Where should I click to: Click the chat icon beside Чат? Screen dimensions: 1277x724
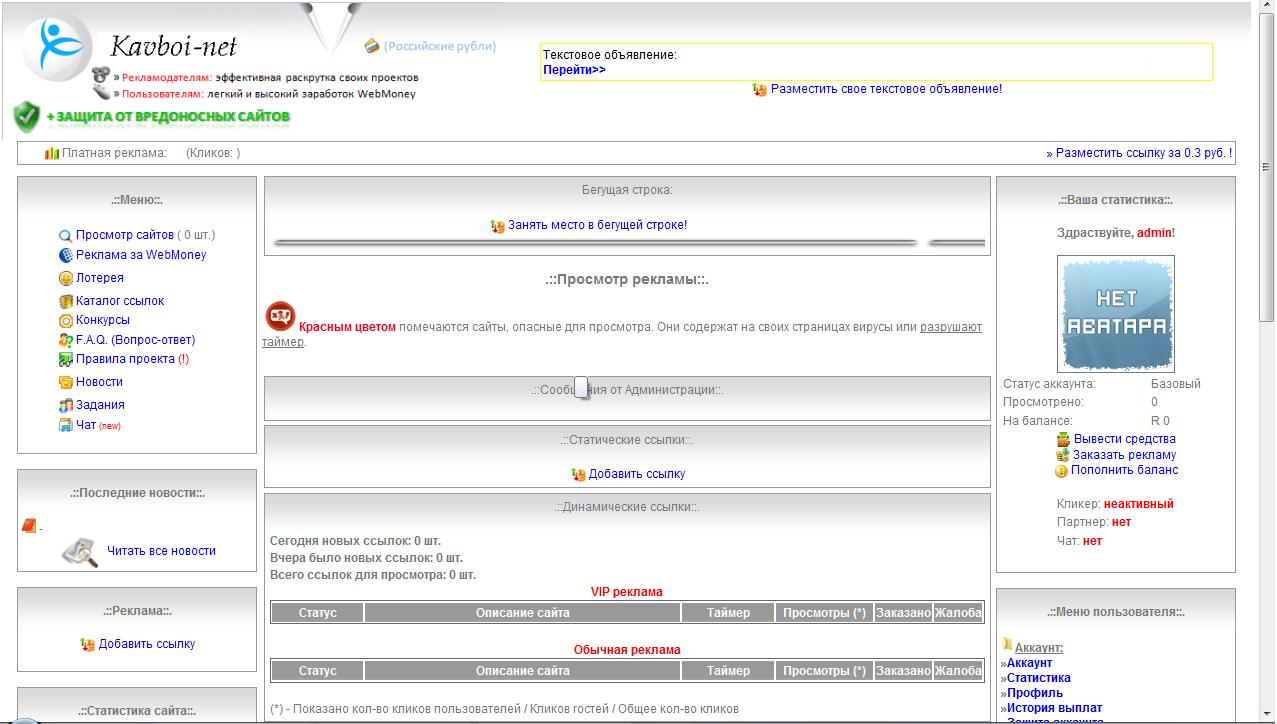(66, 425)
